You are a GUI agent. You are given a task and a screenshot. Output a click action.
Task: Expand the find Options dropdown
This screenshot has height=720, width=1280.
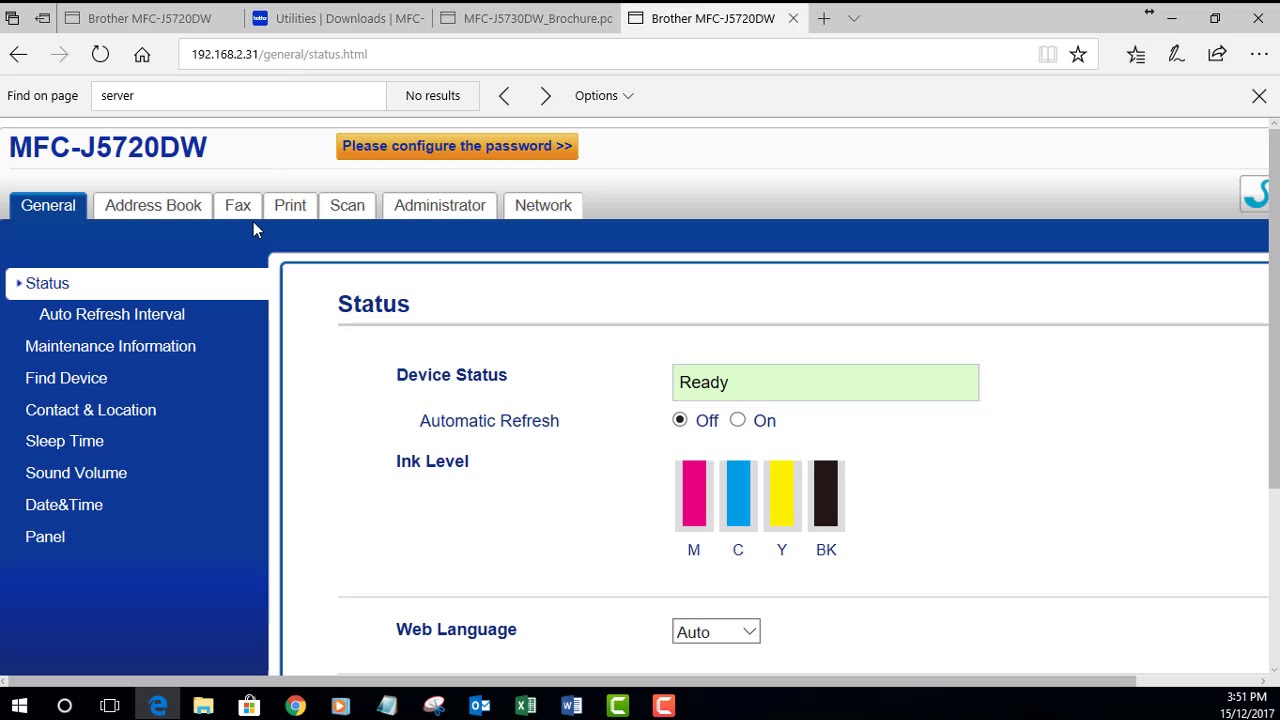[604, 96]
